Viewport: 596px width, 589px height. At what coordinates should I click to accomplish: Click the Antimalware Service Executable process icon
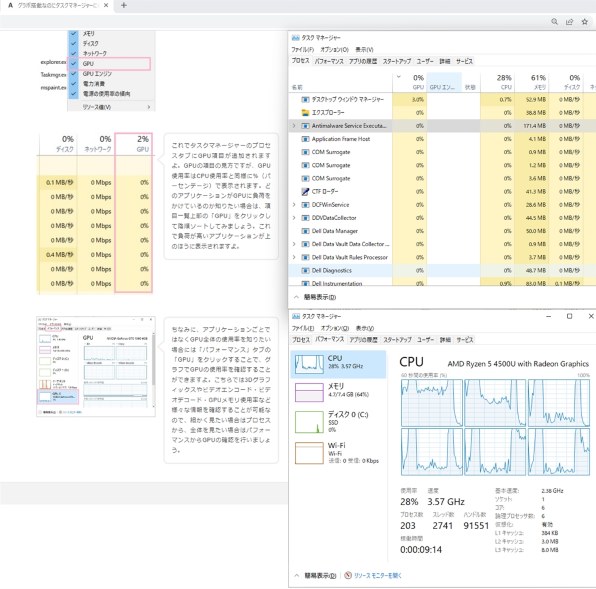pos(305,126)
